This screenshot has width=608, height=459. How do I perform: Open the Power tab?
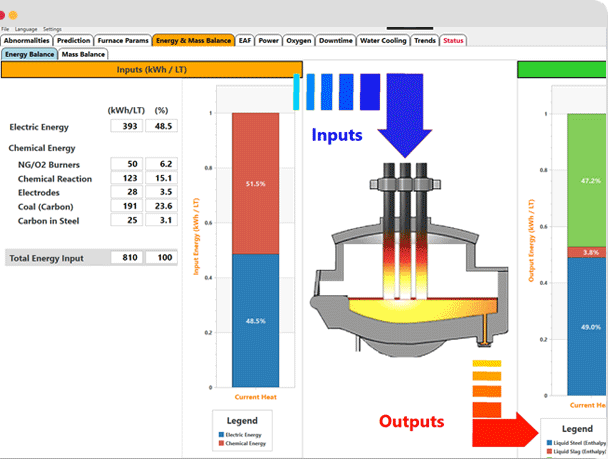coord(268,40)
